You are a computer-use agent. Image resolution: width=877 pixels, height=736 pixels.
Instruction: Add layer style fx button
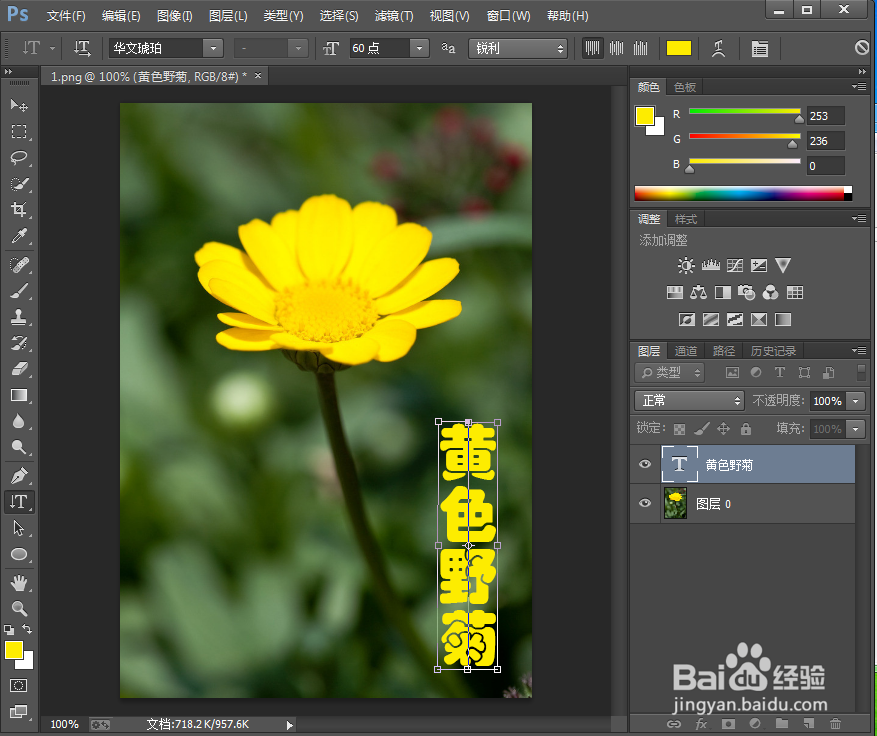pyautogui.click(x=701, y=724)
